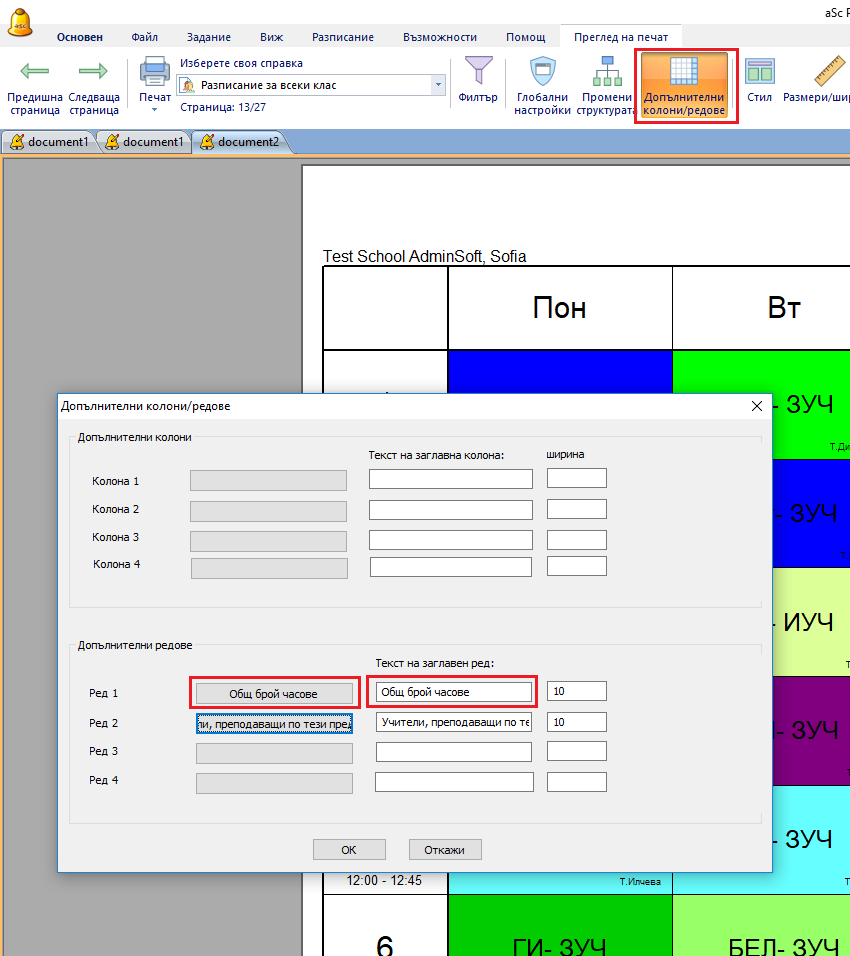The height and width of the screenshot is (956, 850).
Task: Click the Ред 1 'Общ брой часове' button
Action: pyautogui.click(x=274, y=692)
